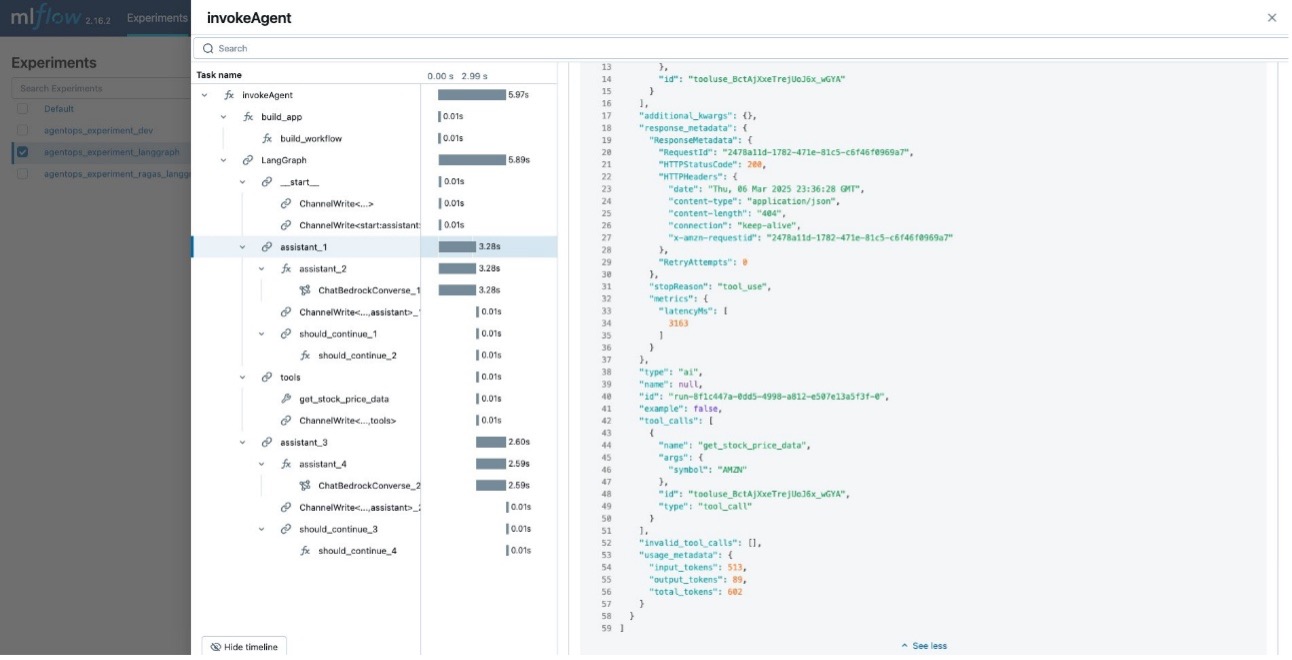Viewport: 1292px width, 660px height.
Task: Select the assistant_4 span row
Action: 374,464
